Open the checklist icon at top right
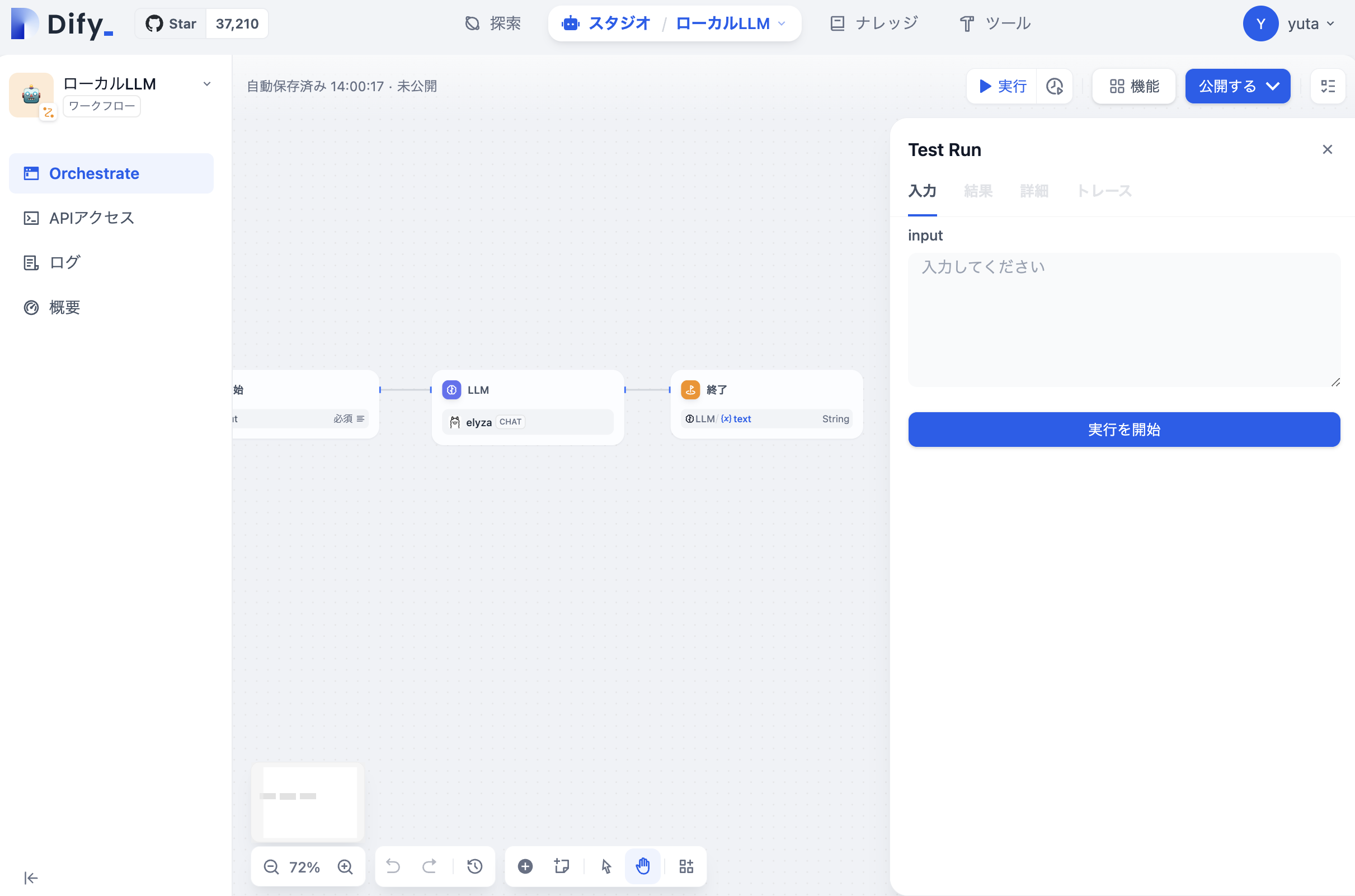Image resolution: width=1355 pixels, height=896 pixels. click(x=1328, y=86)
